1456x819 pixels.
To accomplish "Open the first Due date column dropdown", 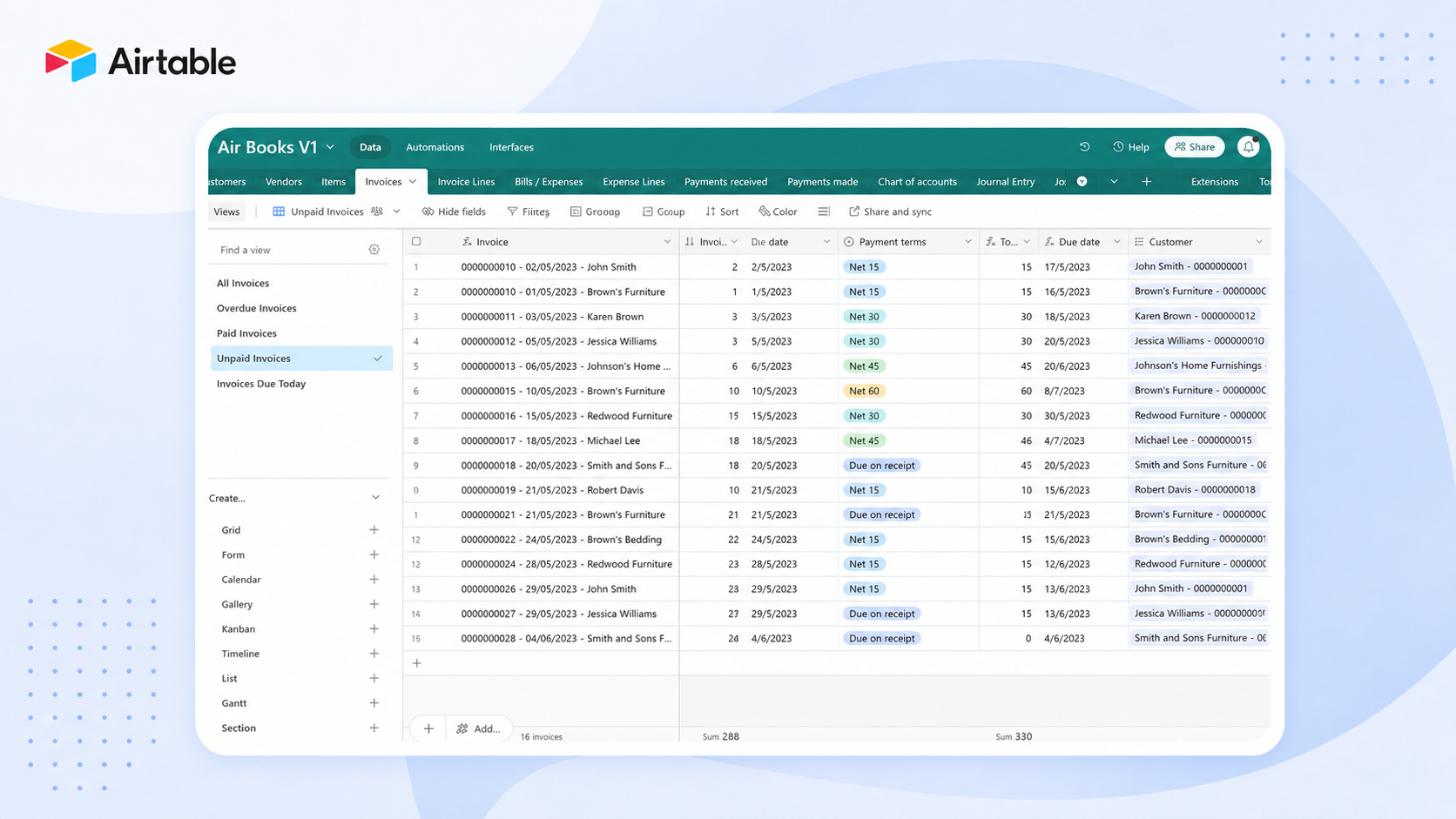I will [826, 242].
